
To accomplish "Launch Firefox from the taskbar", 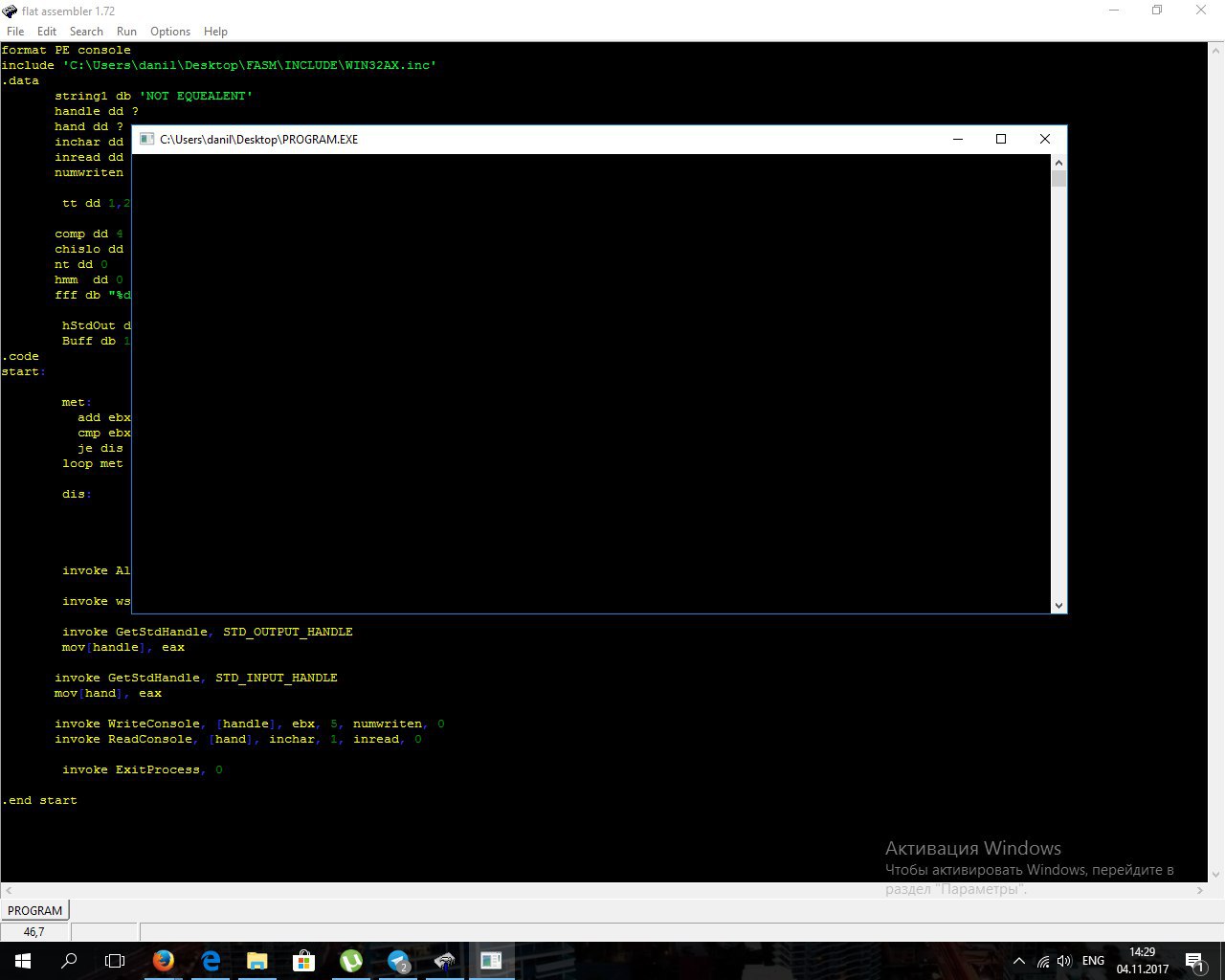I will pyautogui.click(x=164, y=961).
